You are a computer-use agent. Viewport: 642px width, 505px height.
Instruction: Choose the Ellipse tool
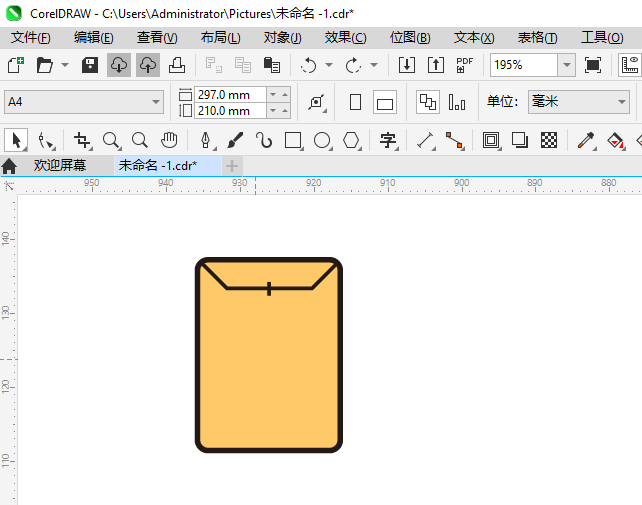point(322,140)
